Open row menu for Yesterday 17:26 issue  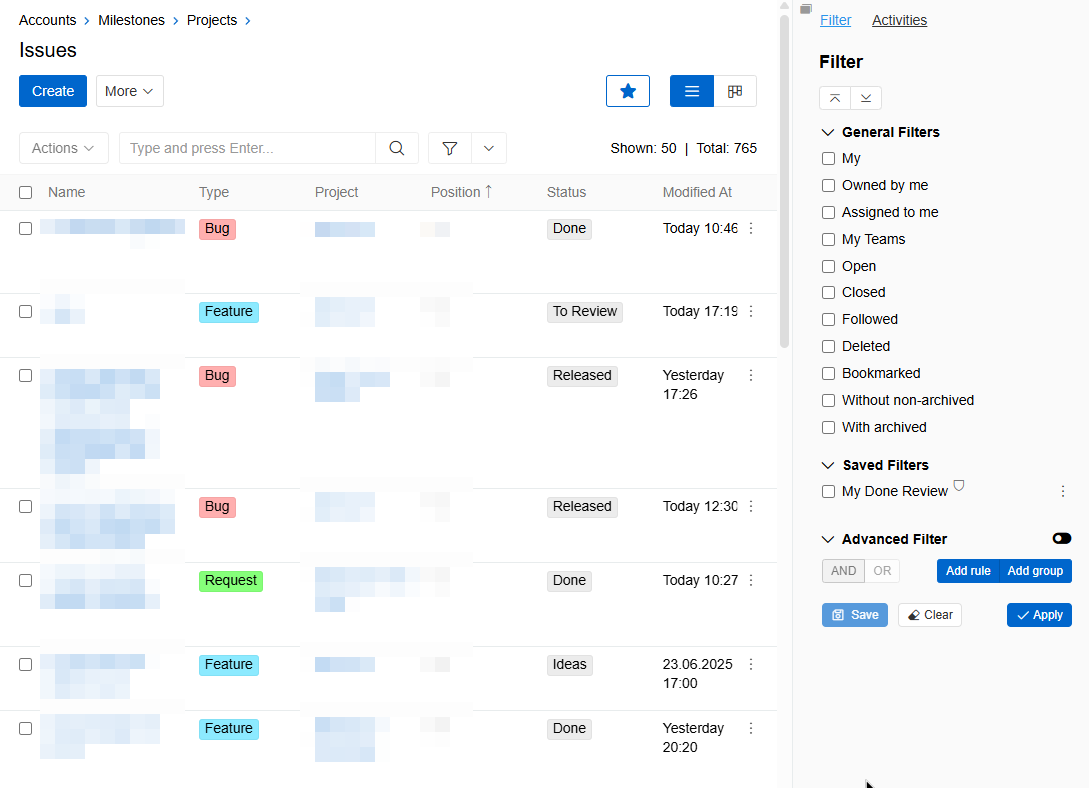[751, 376]
